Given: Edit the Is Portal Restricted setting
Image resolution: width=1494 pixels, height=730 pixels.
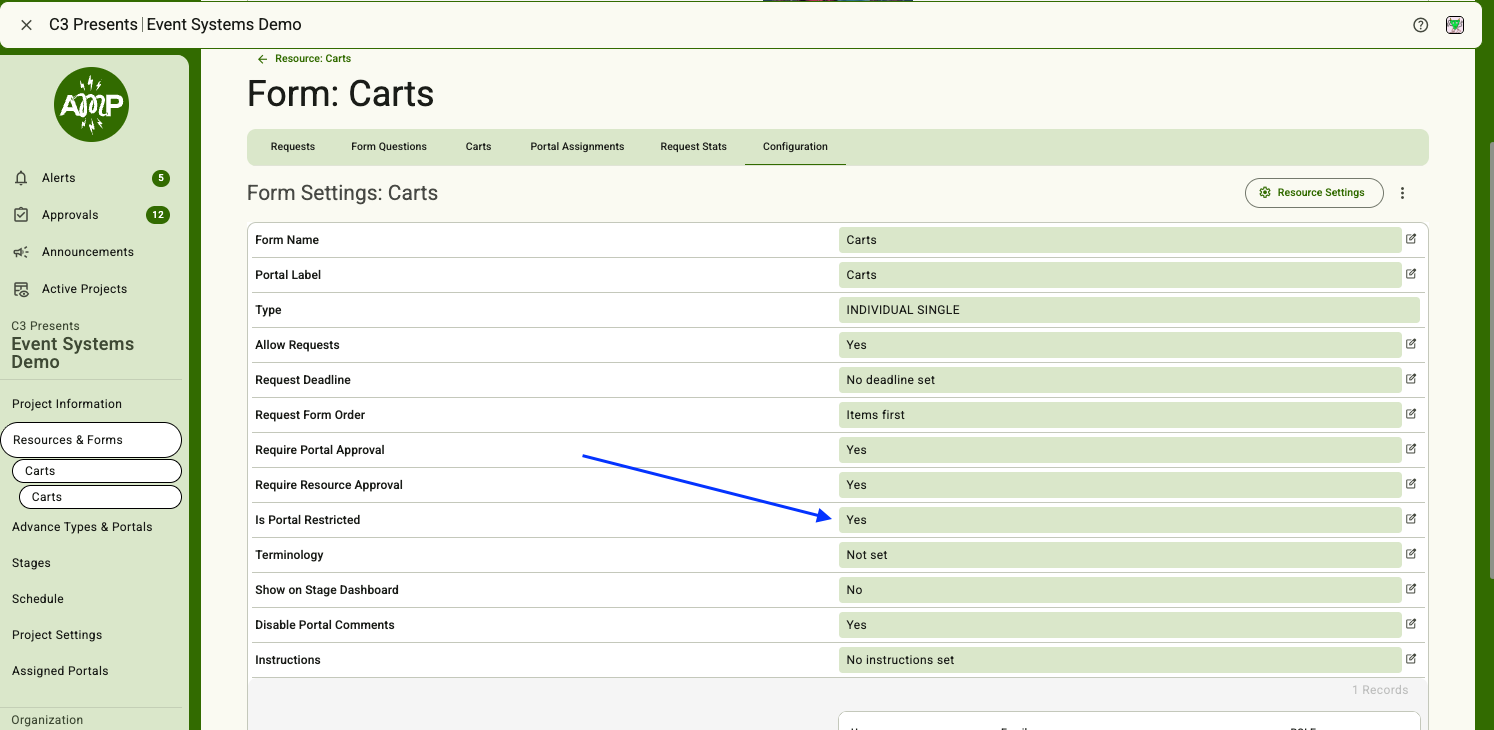Looking at the screenshot, I should tap(1411, 519).
